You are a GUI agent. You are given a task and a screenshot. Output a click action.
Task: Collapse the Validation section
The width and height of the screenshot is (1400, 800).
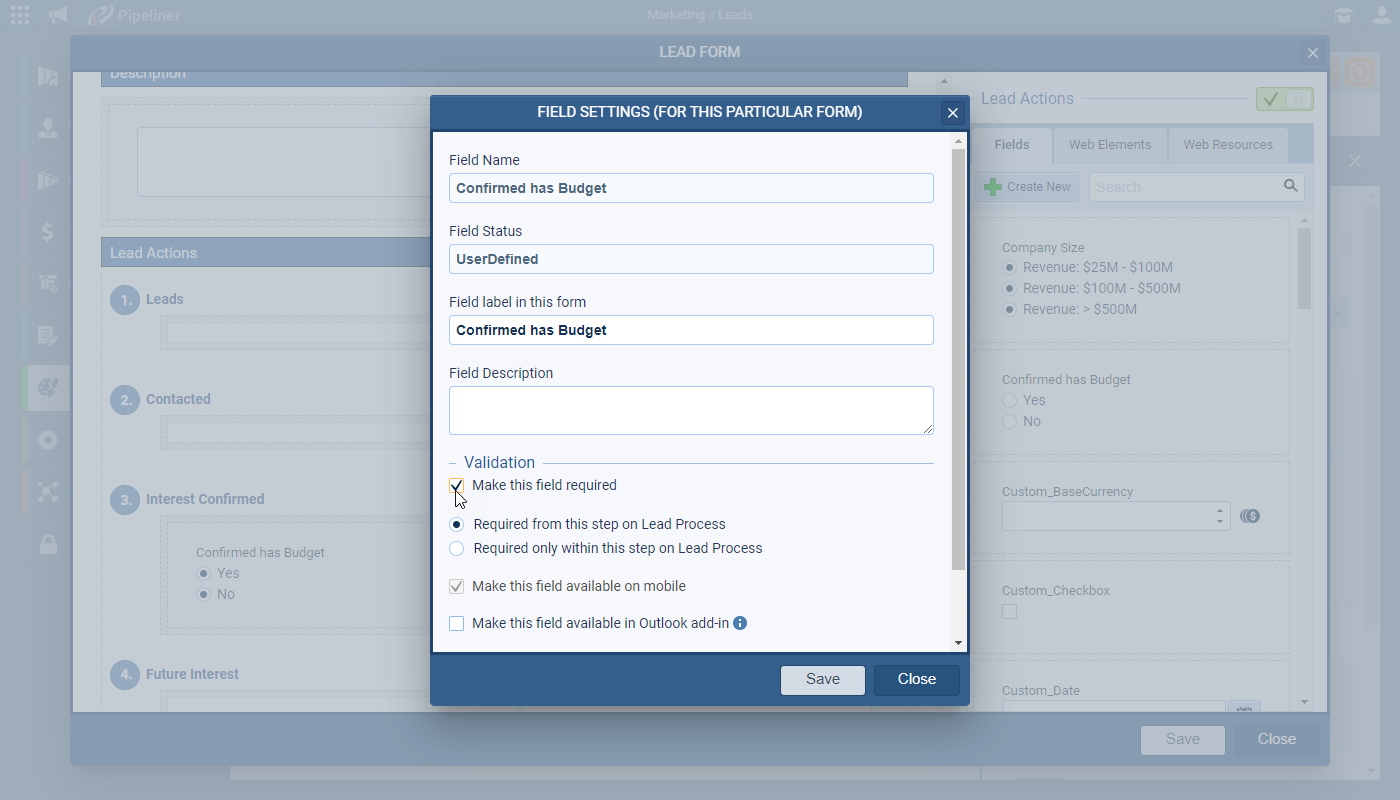(453, 463)
